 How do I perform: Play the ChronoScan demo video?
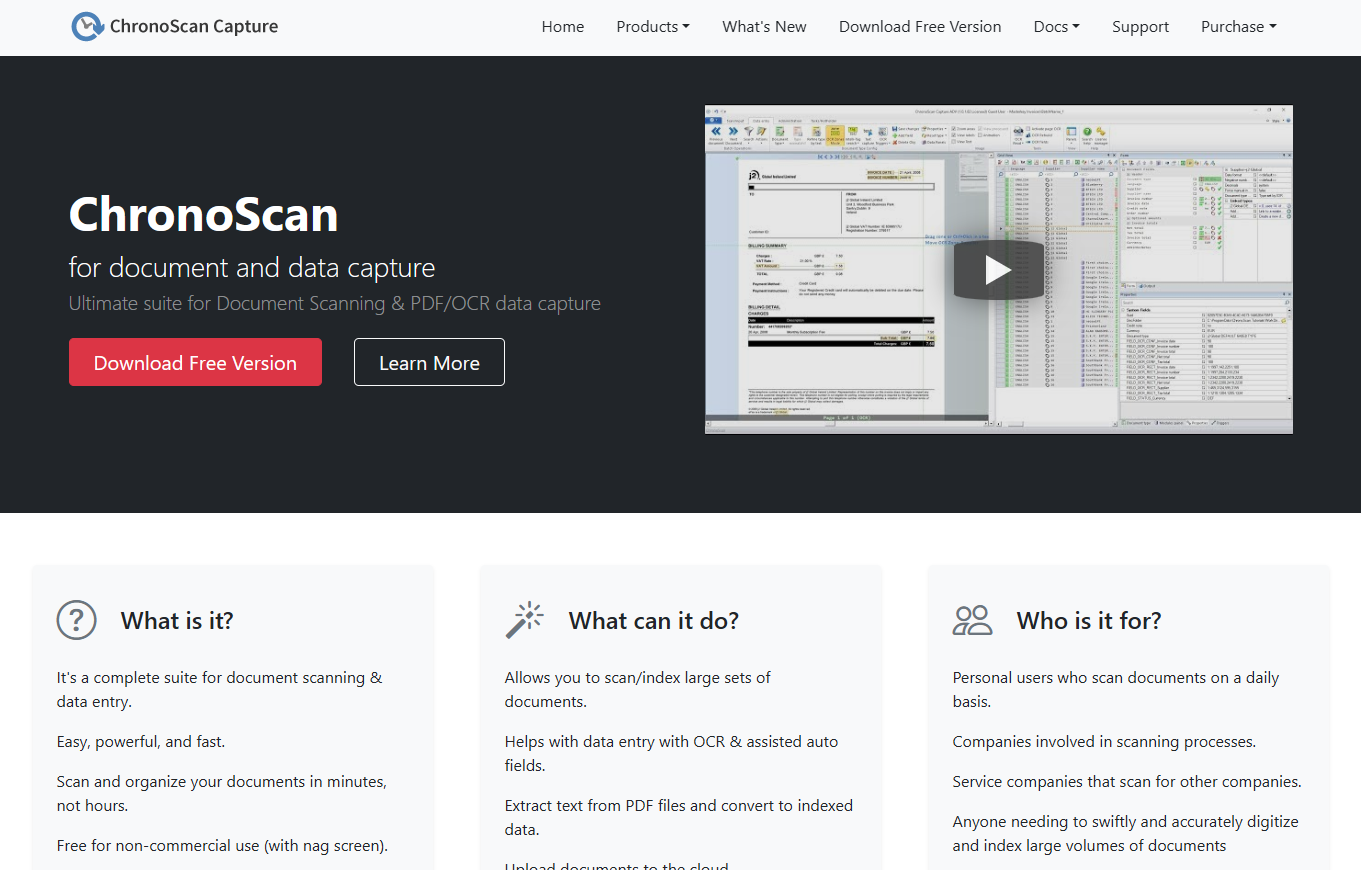coord(998,269)
